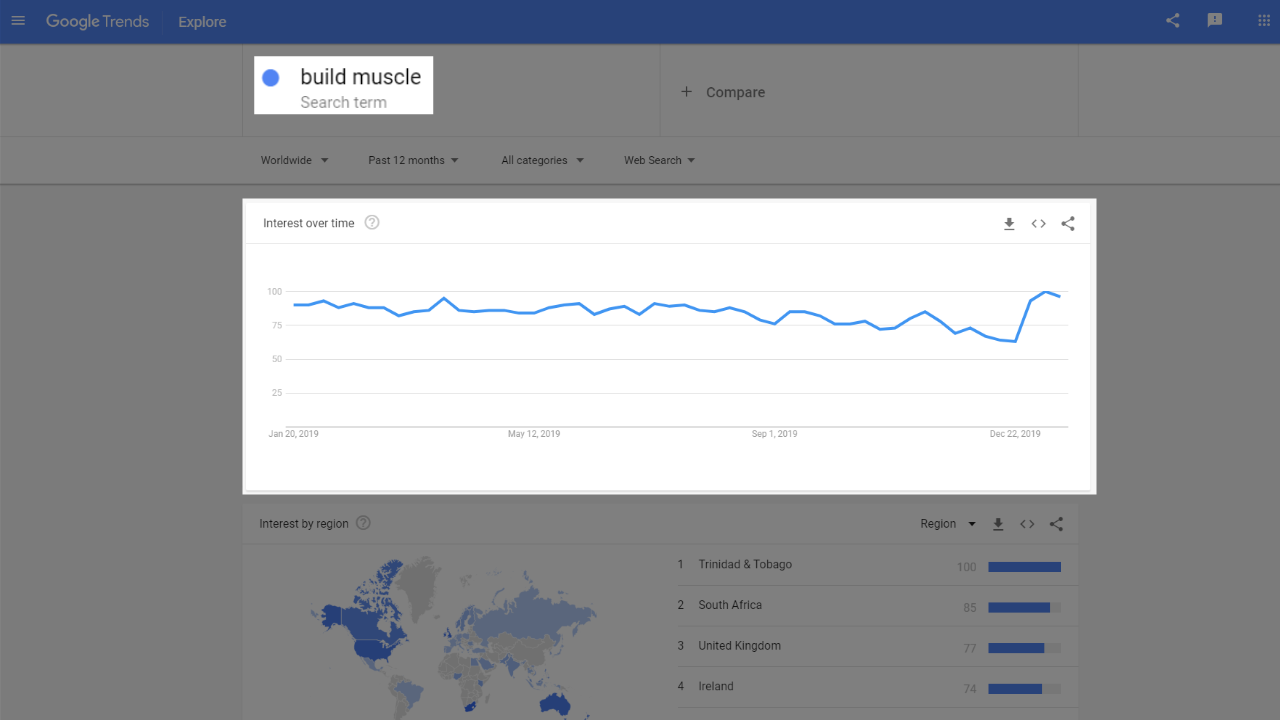
Task: Select Ireland region row
Action: [869, 687]
